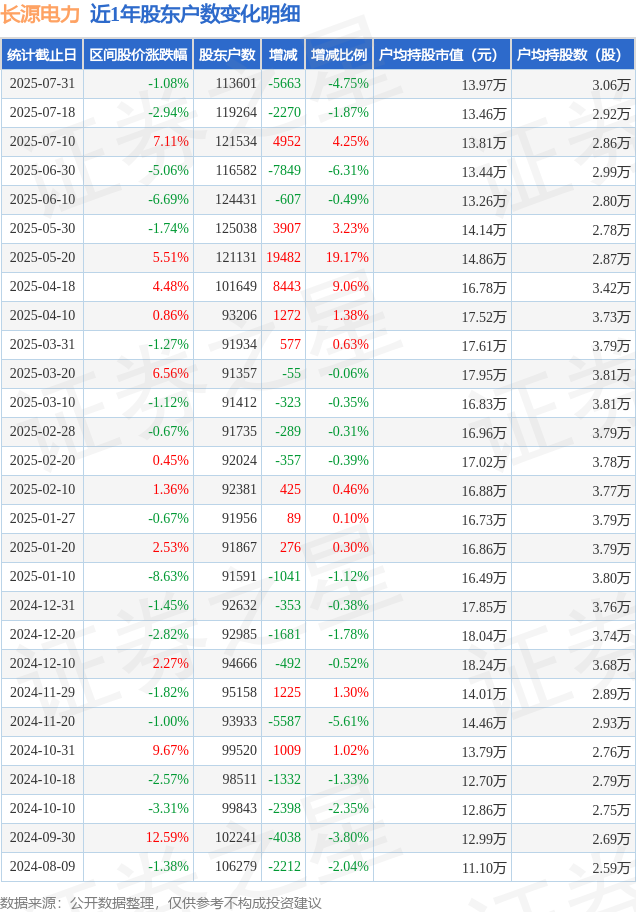The image size is (636, 912).
Task: Click the 7.11% price change cell
Action: [170, 141]
